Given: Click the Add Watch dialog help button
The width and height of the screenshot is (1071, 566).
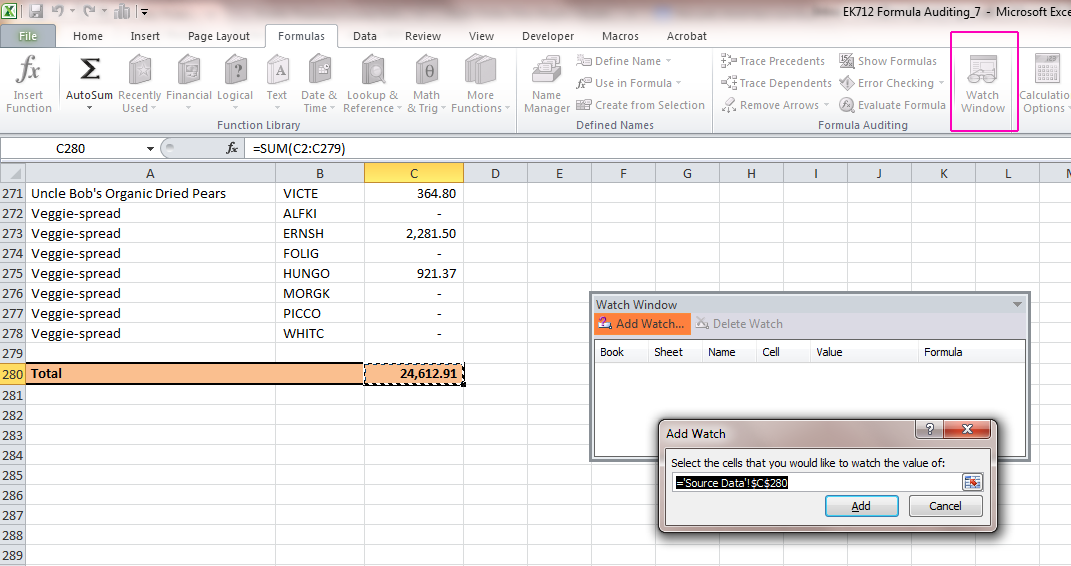Looking at the screenshot, I should pos(929,429).
